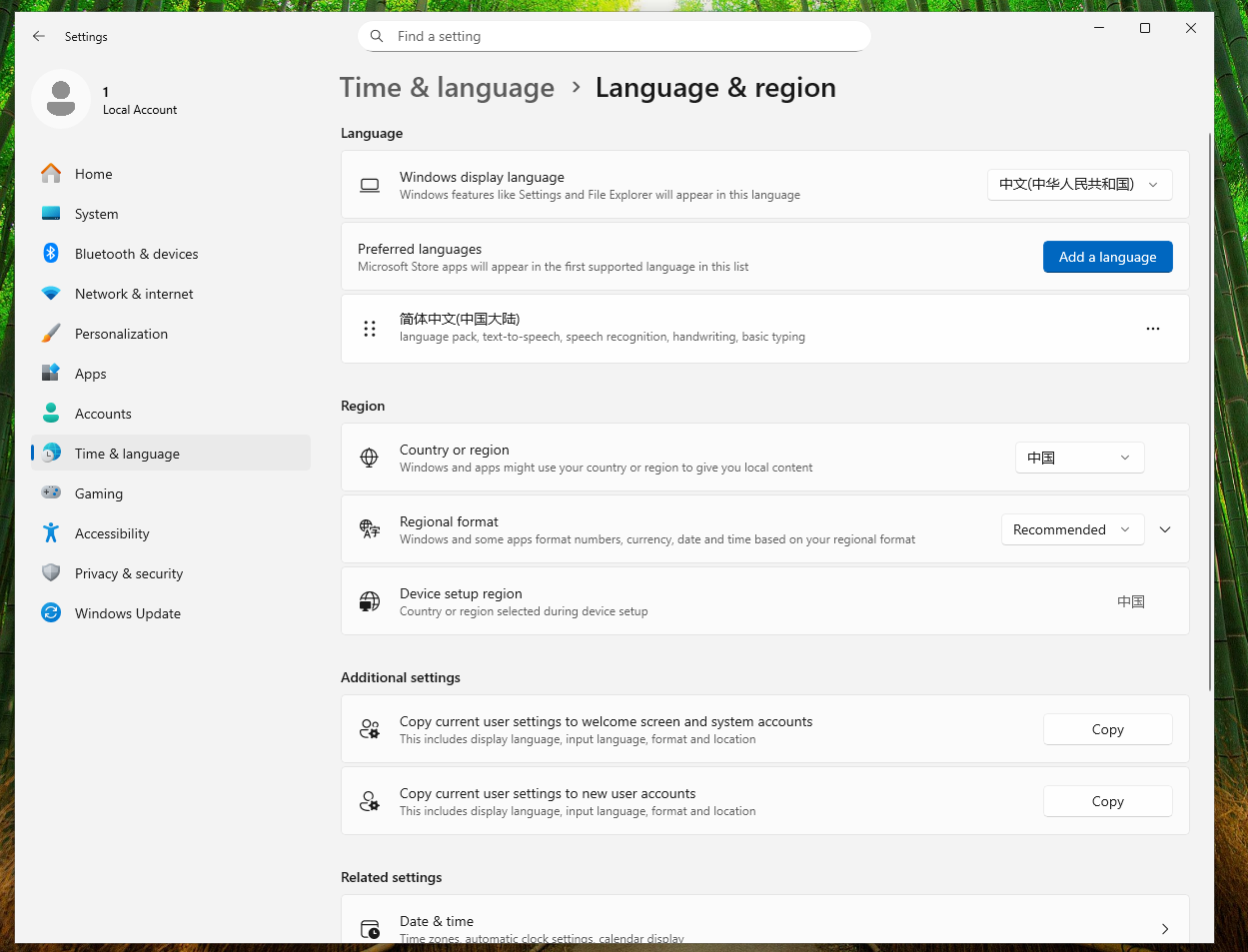Click the Personalization paintbrush icon
This screenshot has height=952, width=1248.
[x=51, y=334]
